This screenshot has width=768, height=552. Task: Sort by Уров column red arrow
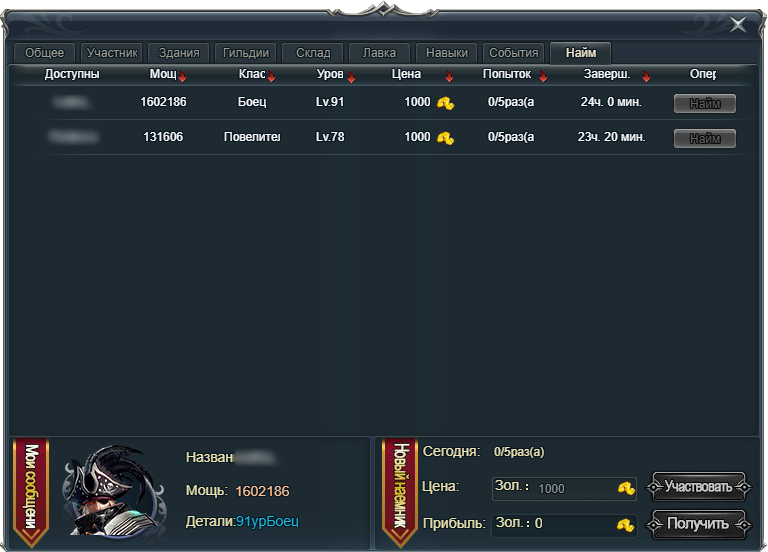(351, 77)
